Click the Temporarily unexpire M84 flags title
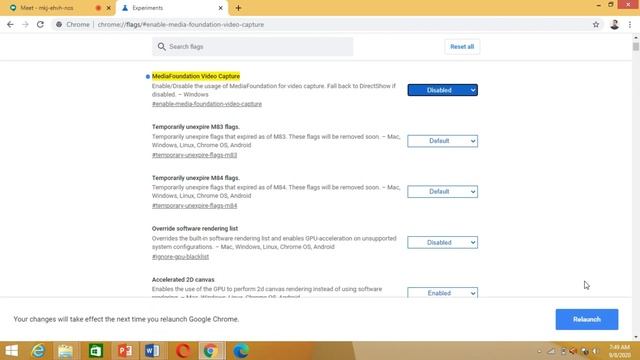 (196, 178)
